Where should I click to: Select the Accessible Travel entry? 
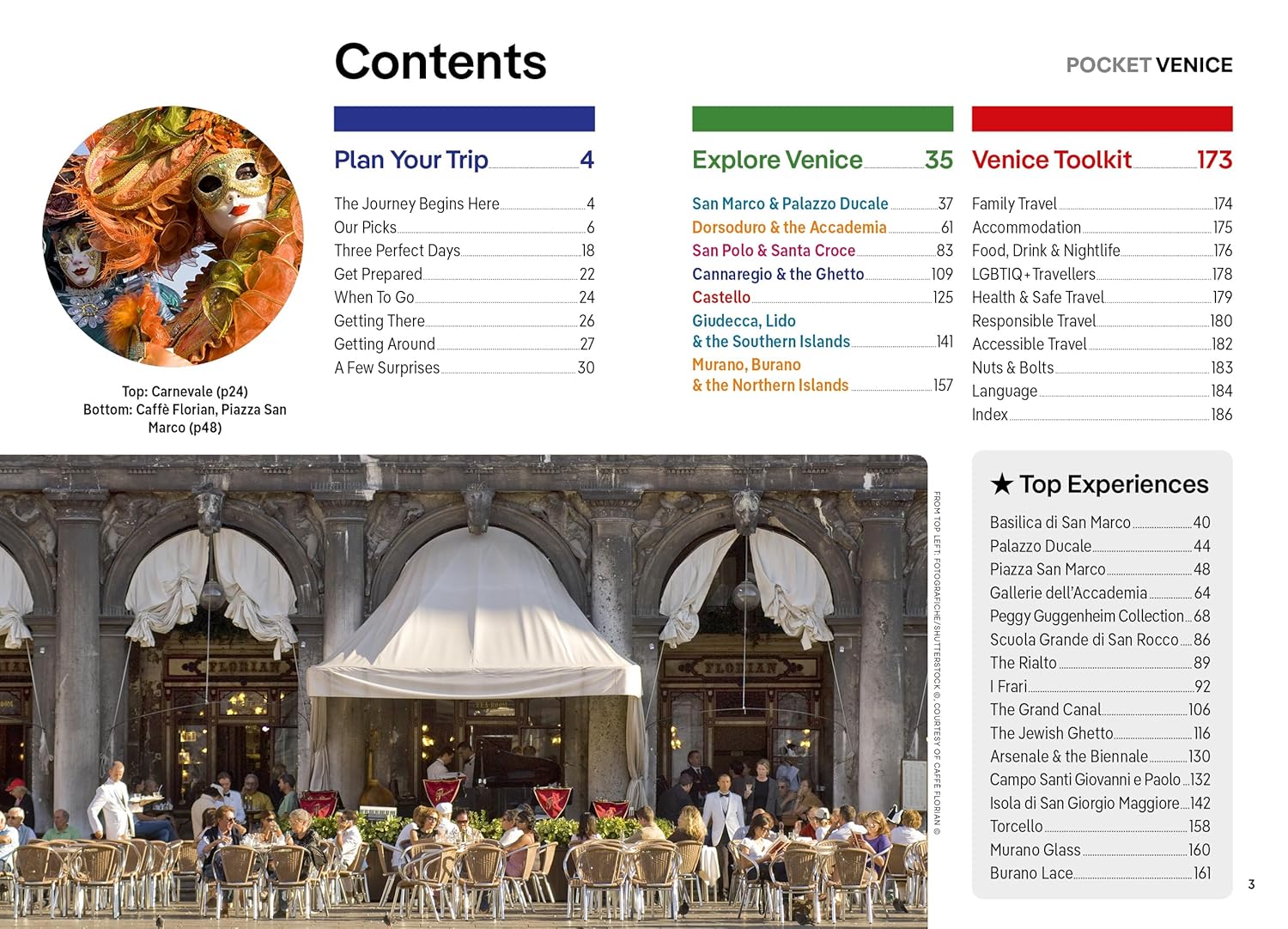(x=1102, y=344)
